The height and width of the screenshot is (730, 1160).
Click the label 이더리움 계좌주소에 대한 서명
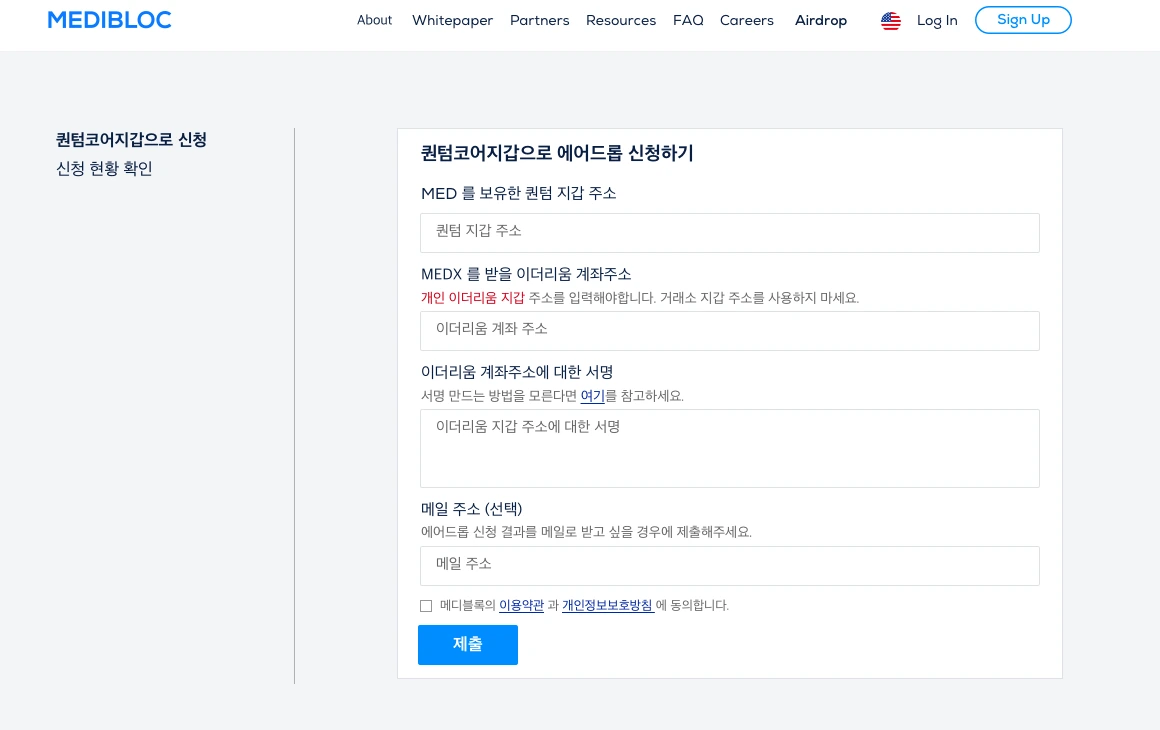(x=517, y=372)
